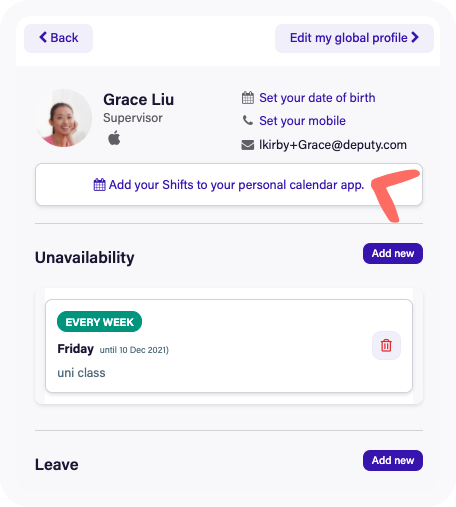Add new Unavailability entry
Screen dimensions: 456x507
(x=393, y=253)
